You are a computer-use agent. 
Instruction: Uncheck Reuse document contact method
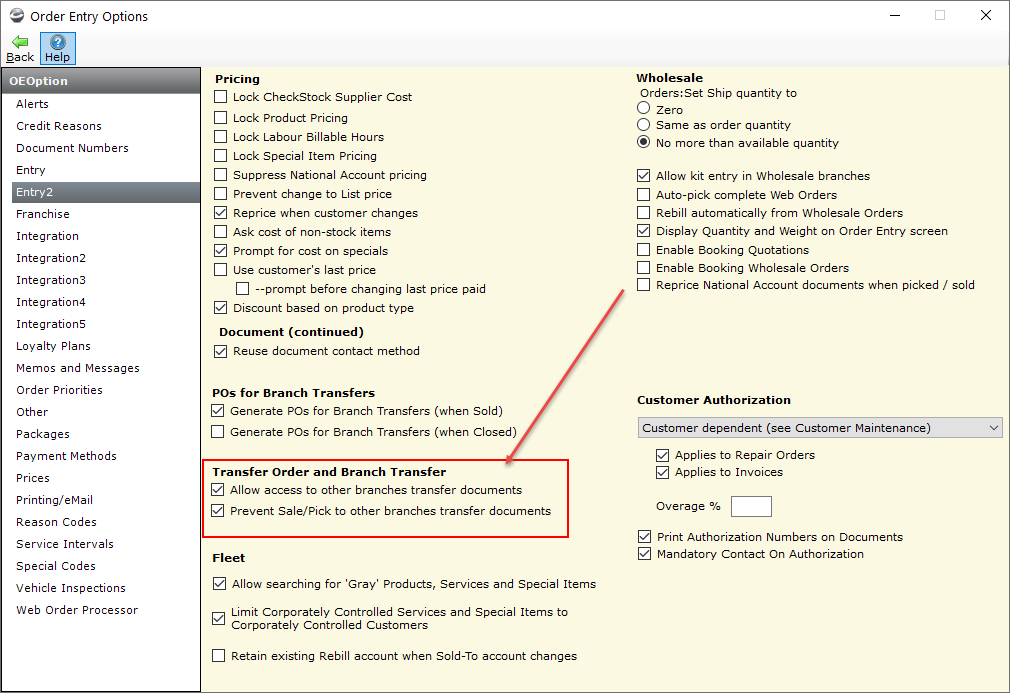point(220,351)
